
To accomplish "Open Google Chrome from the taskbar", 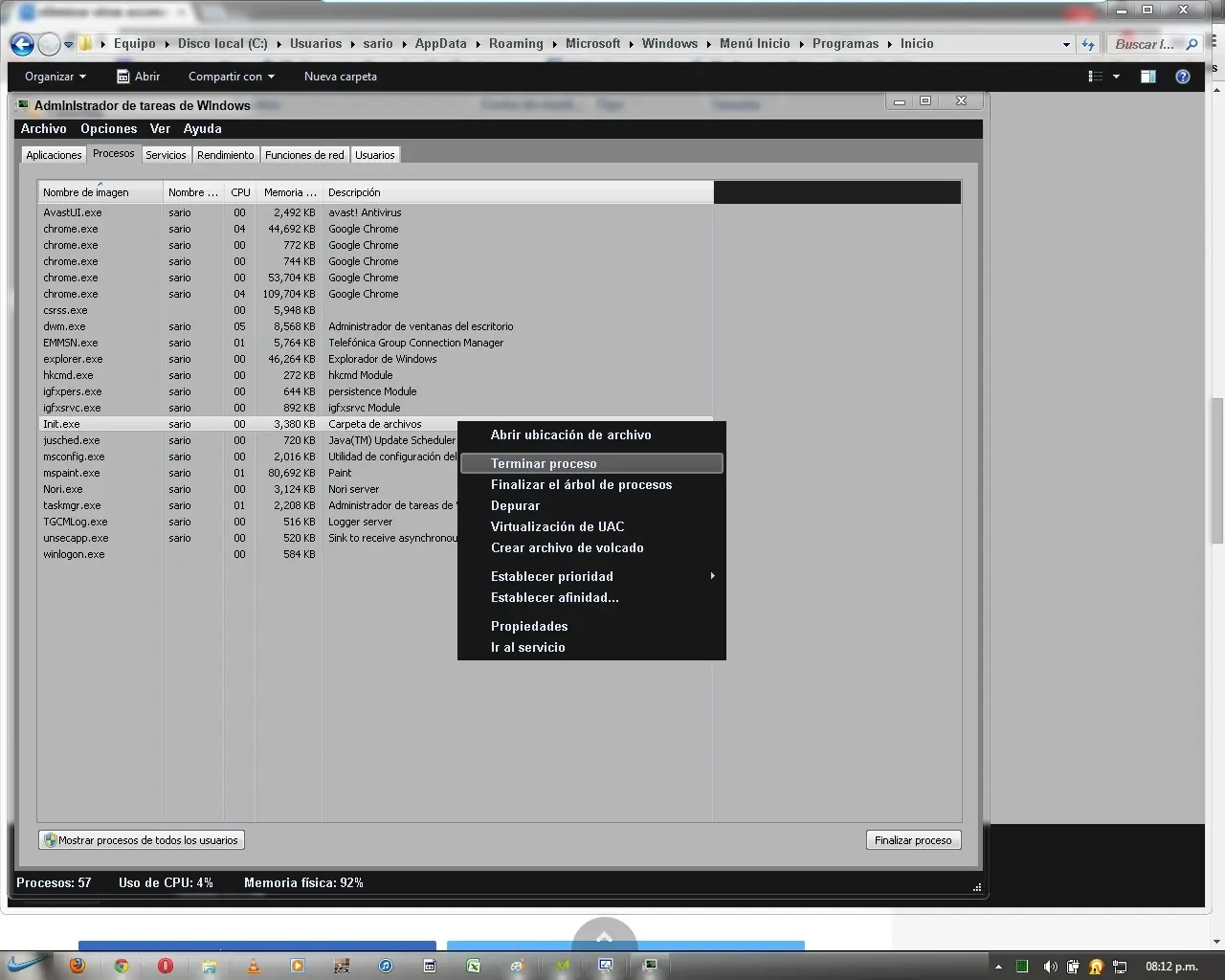I will click(122, 966).
